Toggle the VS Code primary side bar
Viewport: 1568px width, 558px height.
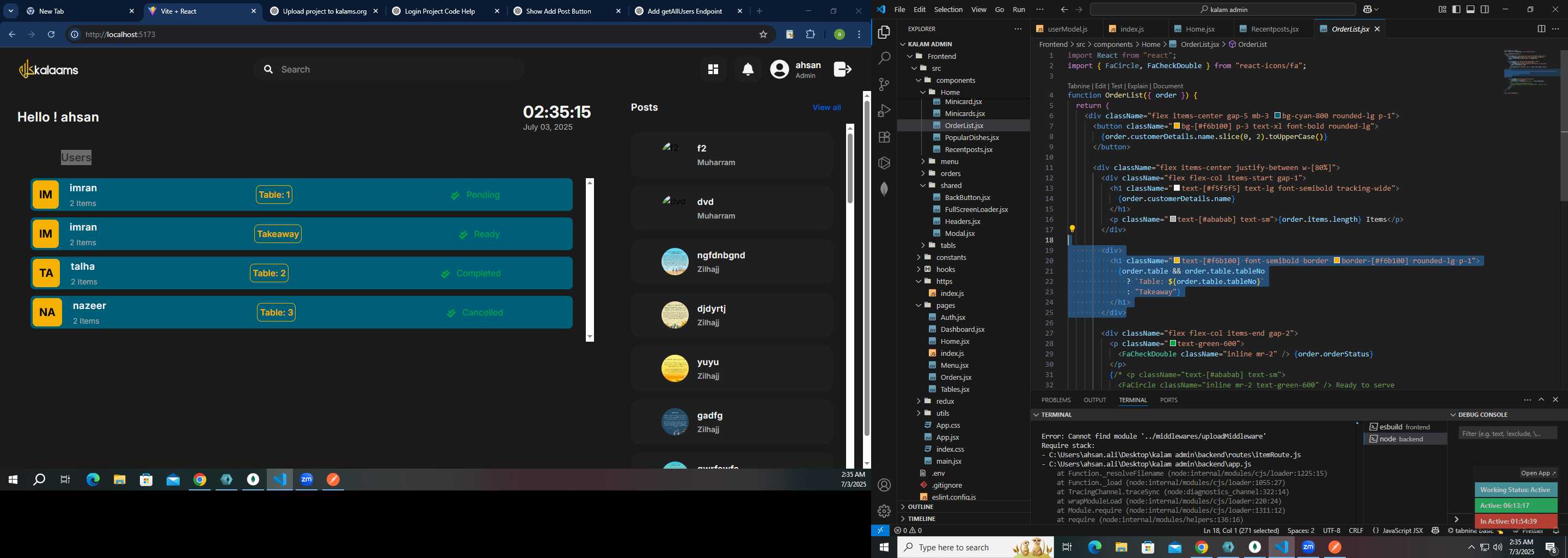pyautogui.click(x=1456, y=10)
